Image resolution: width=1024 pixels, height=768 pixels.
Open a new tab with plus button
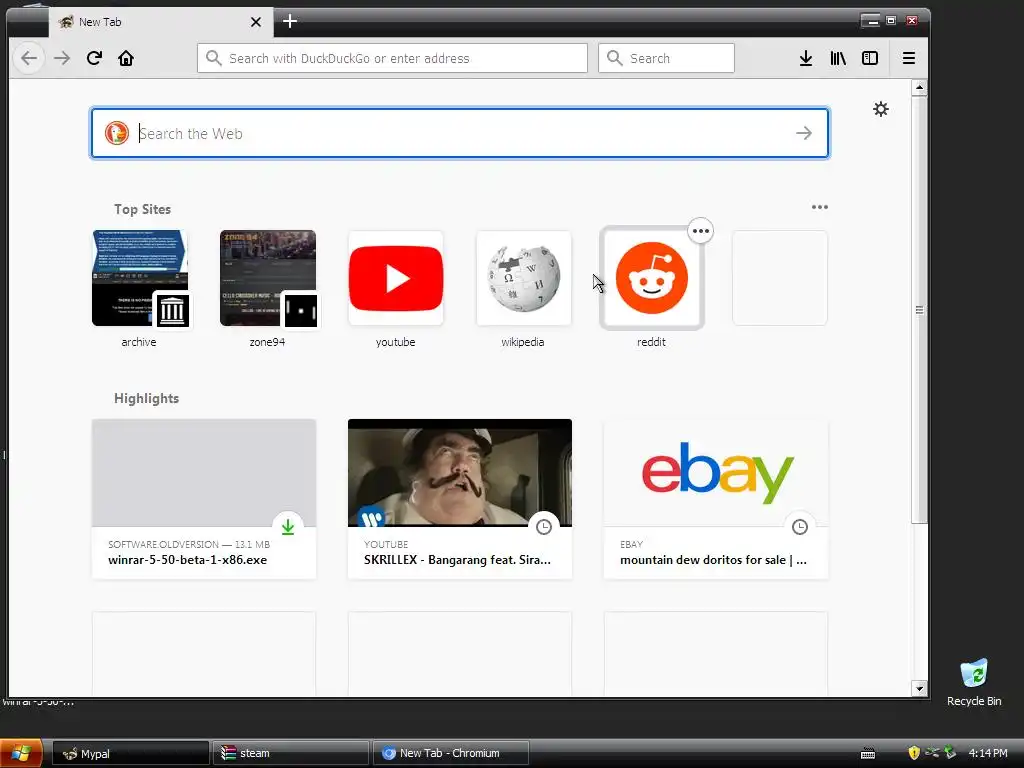click(290, 22)
